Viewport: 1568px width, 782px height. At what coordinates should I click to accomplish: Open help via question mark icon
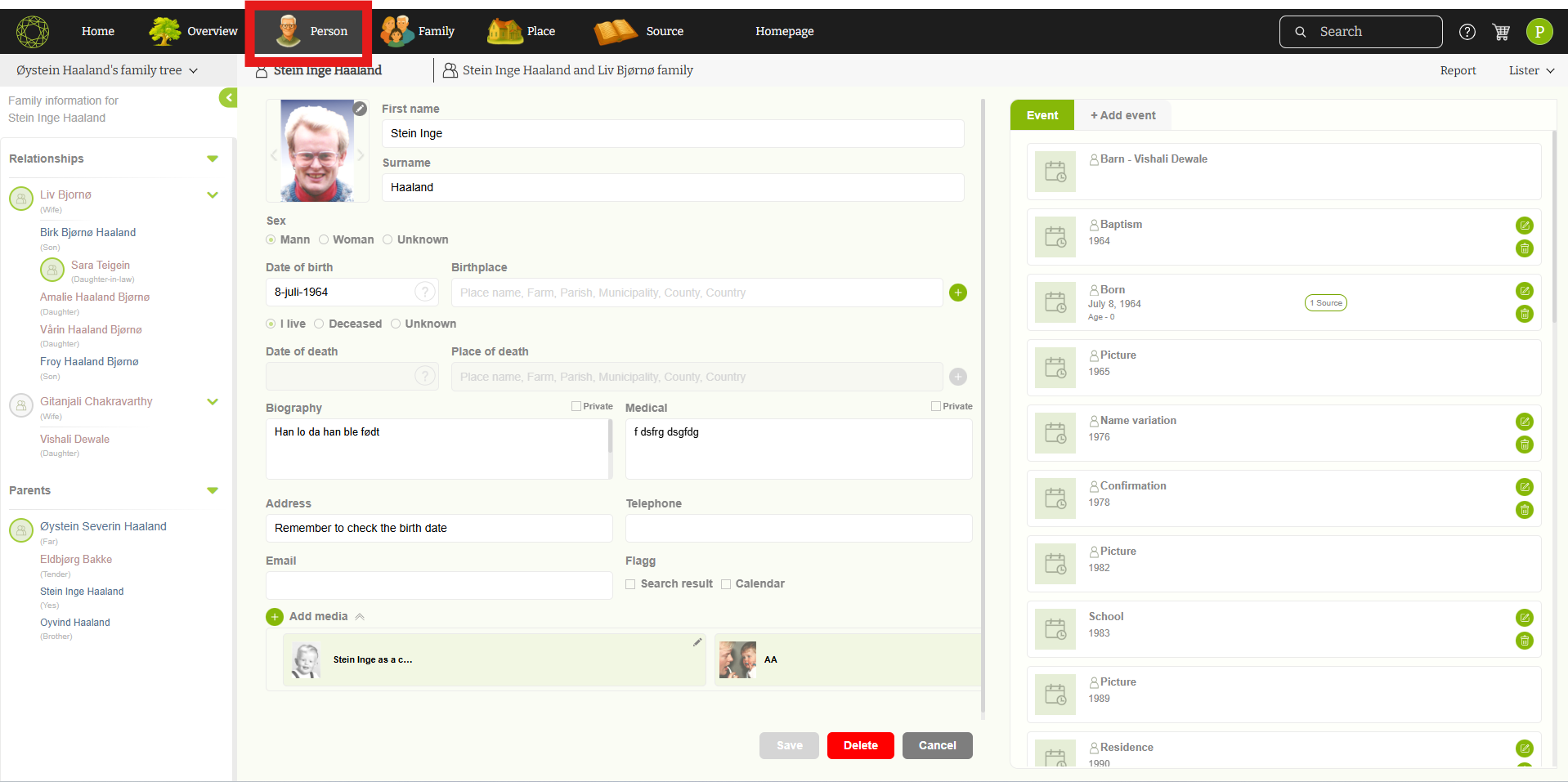[1467, 32]
